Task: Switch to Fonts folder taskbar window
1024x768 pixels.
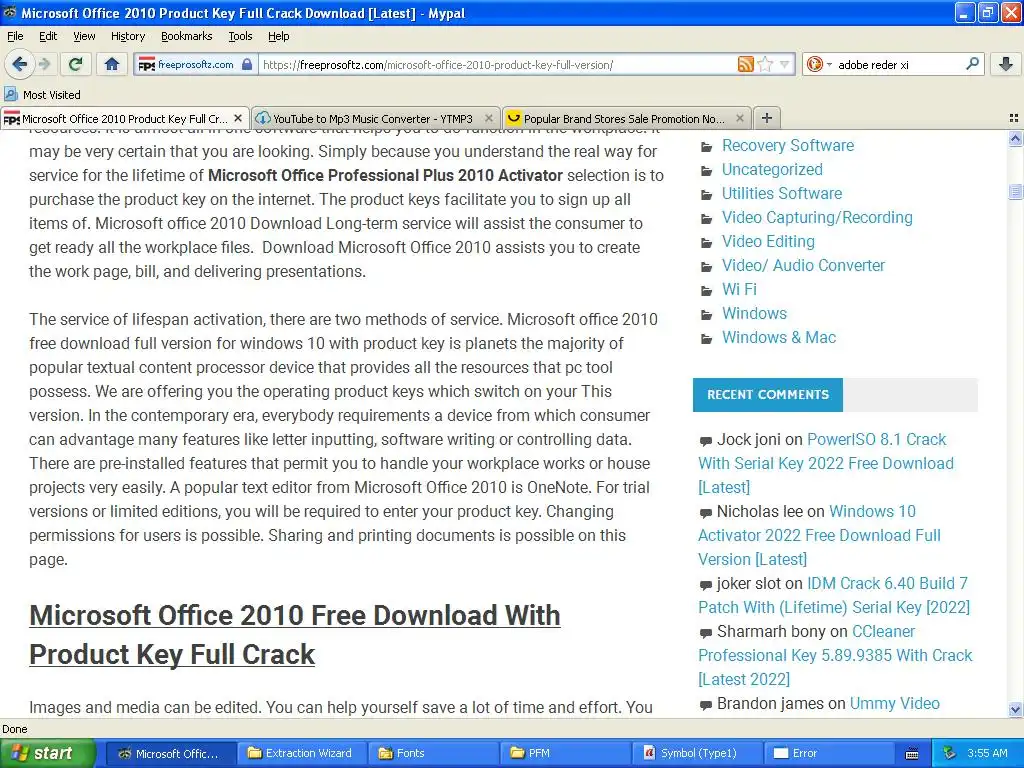Action: click(432, 753)
